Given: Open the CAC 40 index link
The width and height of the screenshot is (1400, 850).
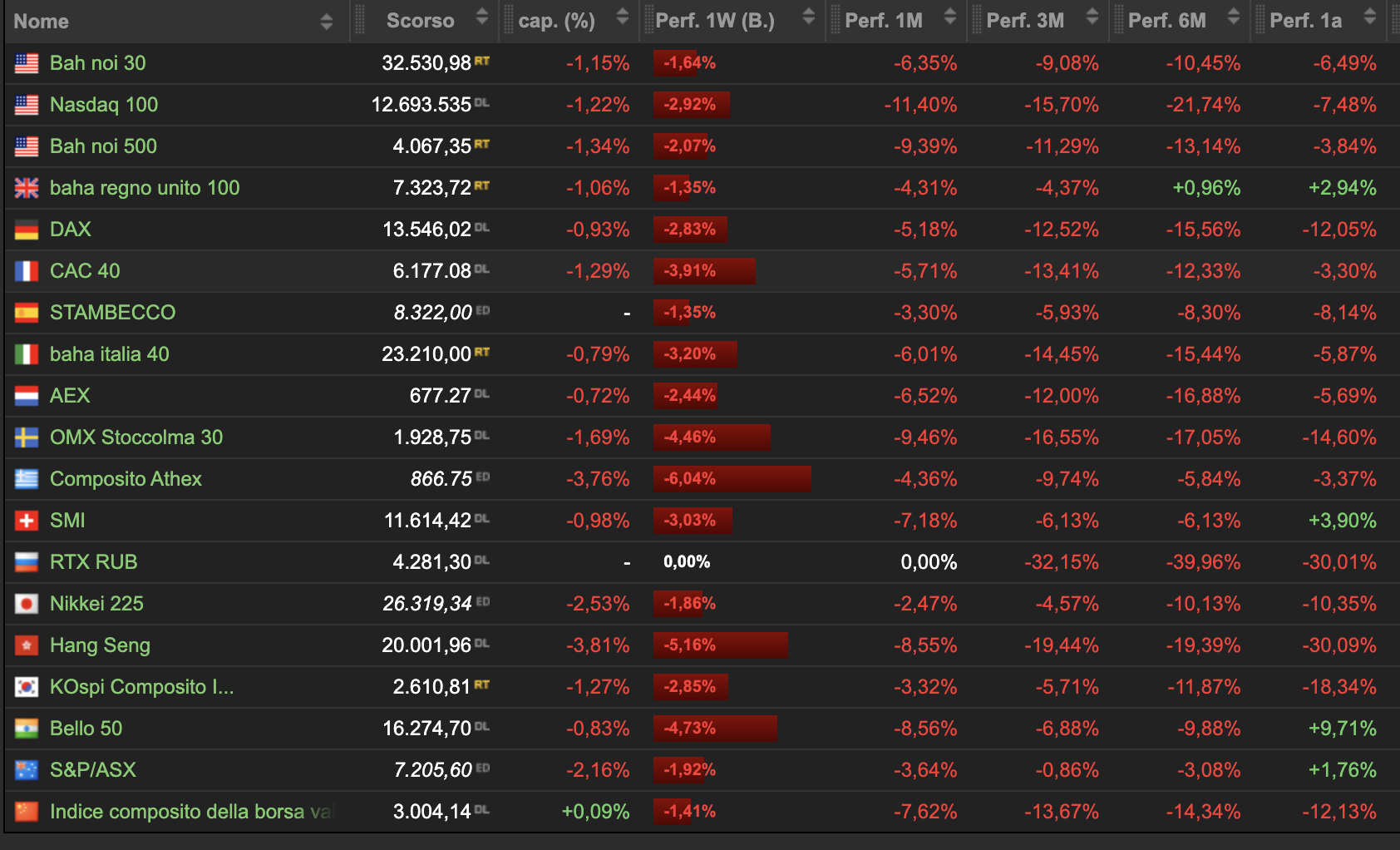Looking at the screenshot, I should (x=85, y=271).
